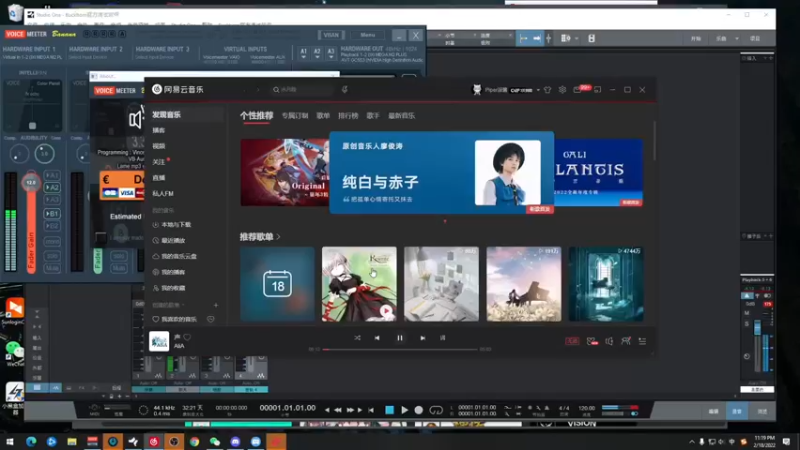Like the currently playing song with heart icon

(187, 337)
